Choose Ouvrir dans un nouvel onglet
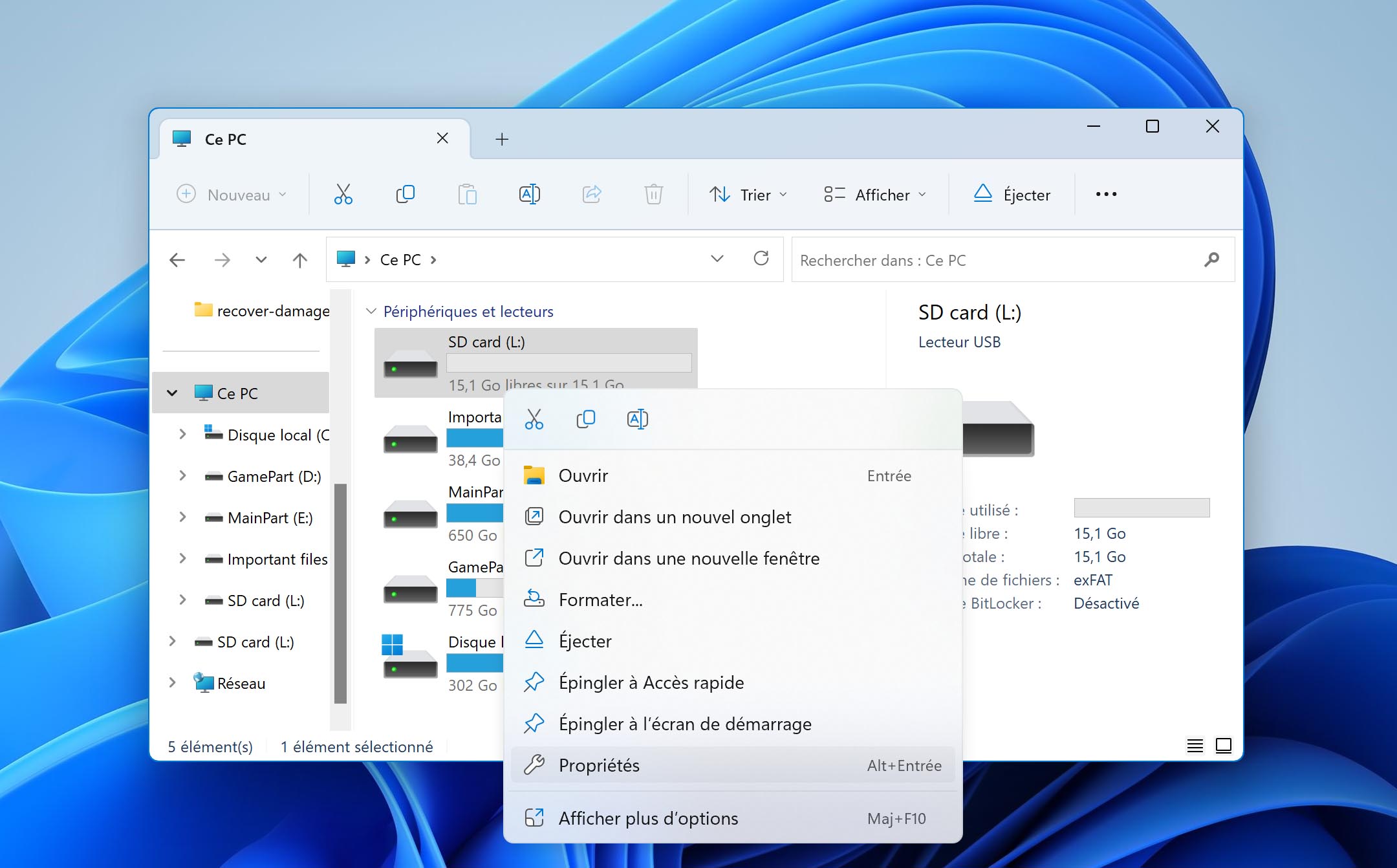 pos(733,517)
